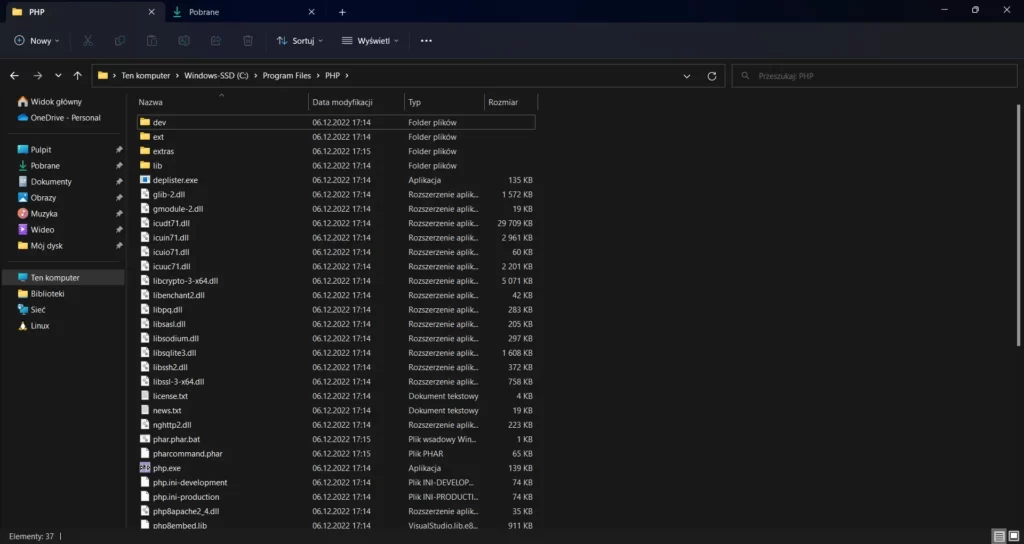Switch to the PHP tab

(x=84, y=12)
